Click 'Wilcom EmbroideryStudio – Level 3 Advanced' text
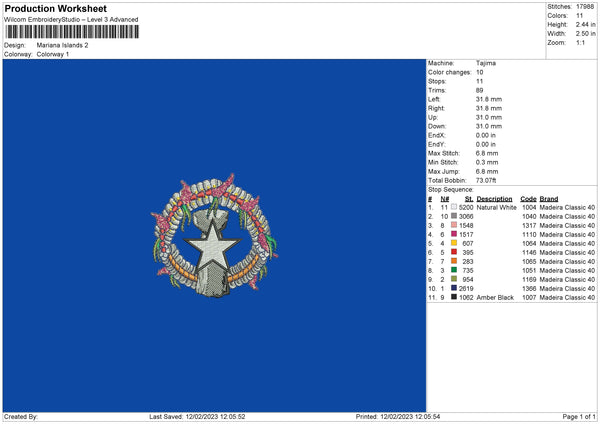600x424 pixels. [71, 20]
